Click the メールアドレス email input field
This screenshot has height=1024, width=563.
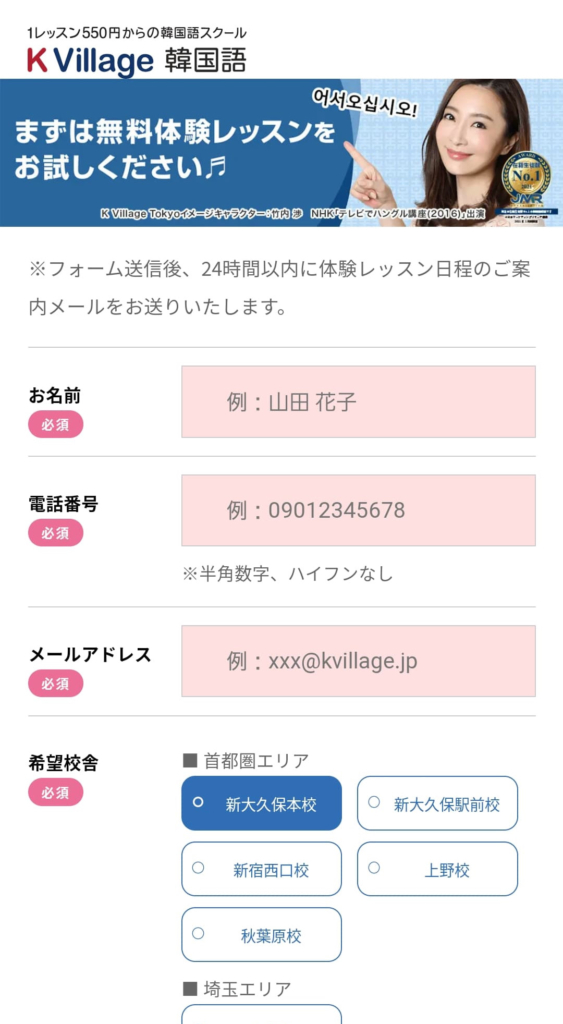(x=359, y=661)
